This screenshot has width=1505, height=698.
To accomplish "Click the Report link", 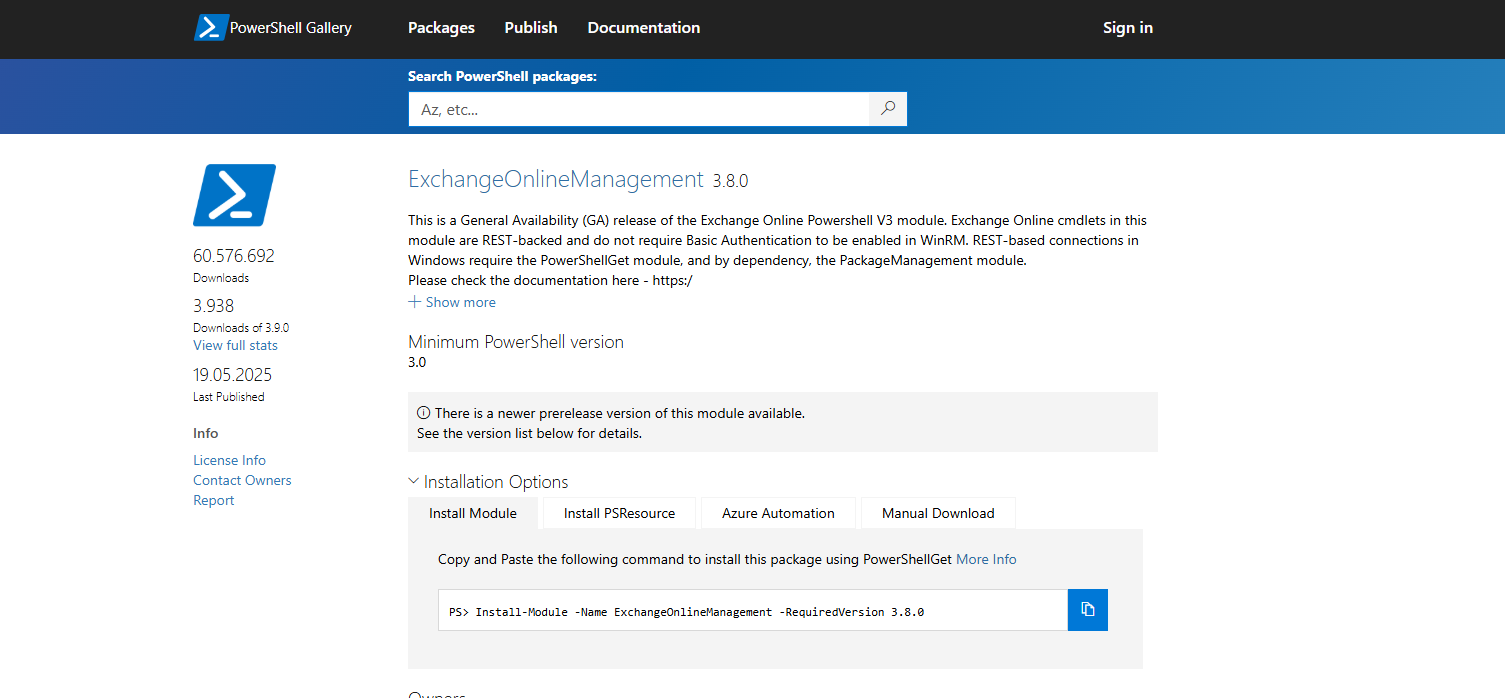I will (213, 500).
